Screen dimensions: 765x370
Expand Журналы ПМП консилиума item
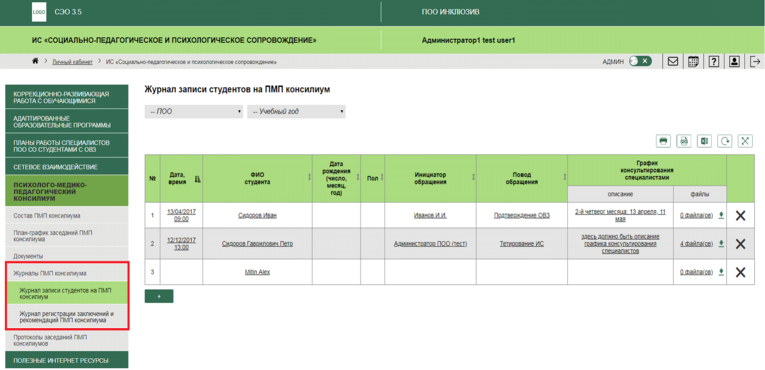66,273
